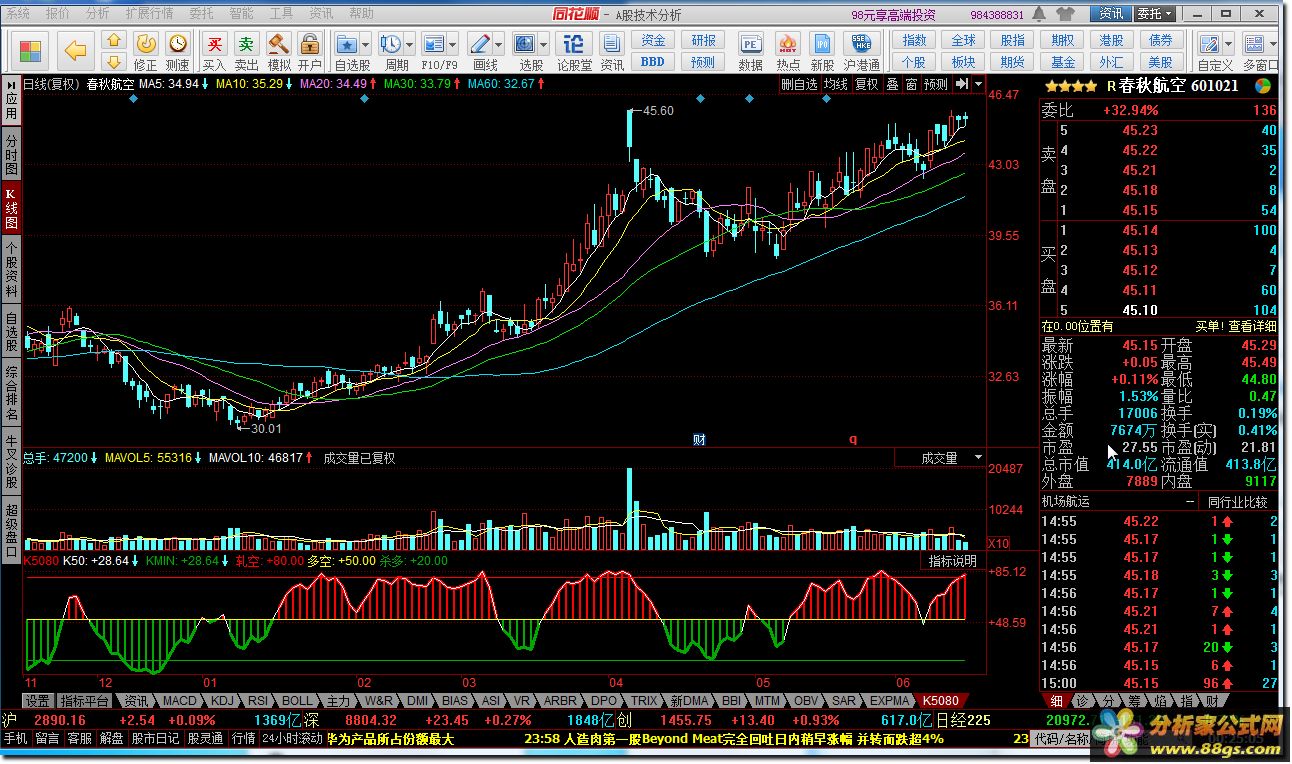Toggle the 同行业比较 industry comparison
The image size is (1292, 764).
[1237, 501]
